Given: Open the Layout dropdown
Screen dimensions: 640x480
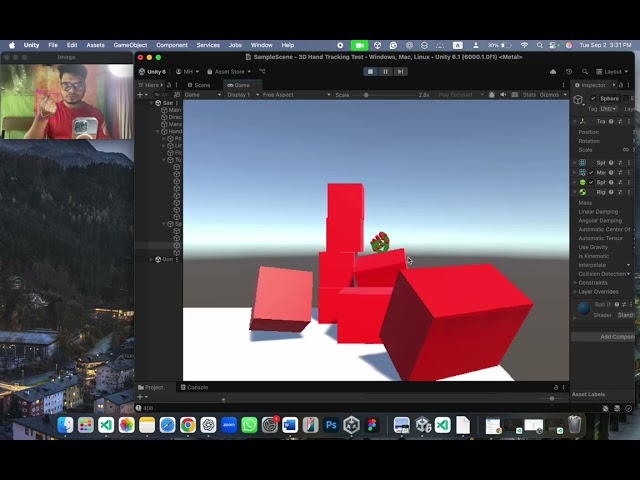Looking at the screenshot, I should (x=612, y=72).
